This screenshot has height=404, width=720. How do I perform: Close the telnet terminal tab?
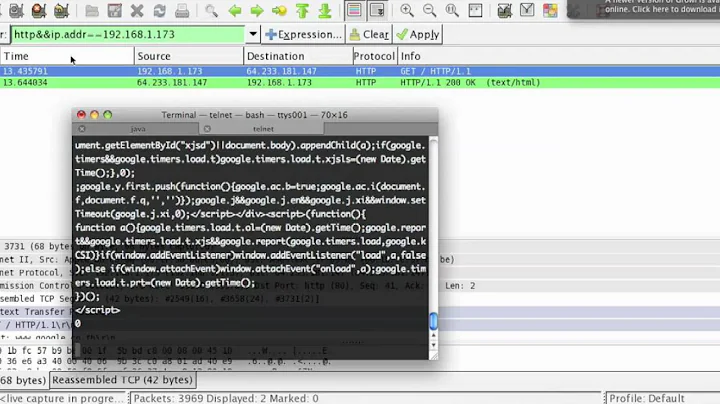click(x=207, y=129)
